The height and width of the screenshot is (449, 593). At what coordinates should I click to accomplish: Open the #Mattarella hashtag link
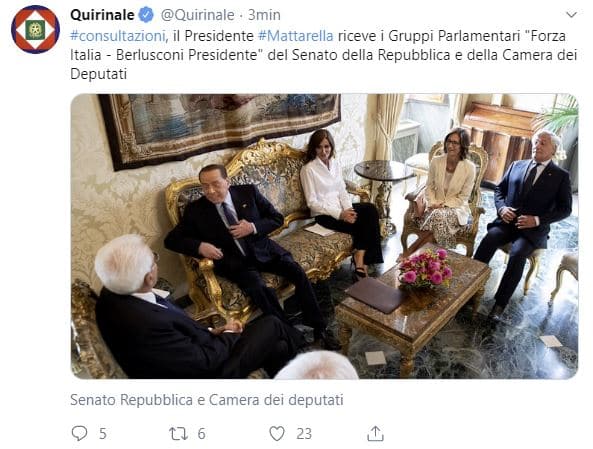tap(296, 36)
